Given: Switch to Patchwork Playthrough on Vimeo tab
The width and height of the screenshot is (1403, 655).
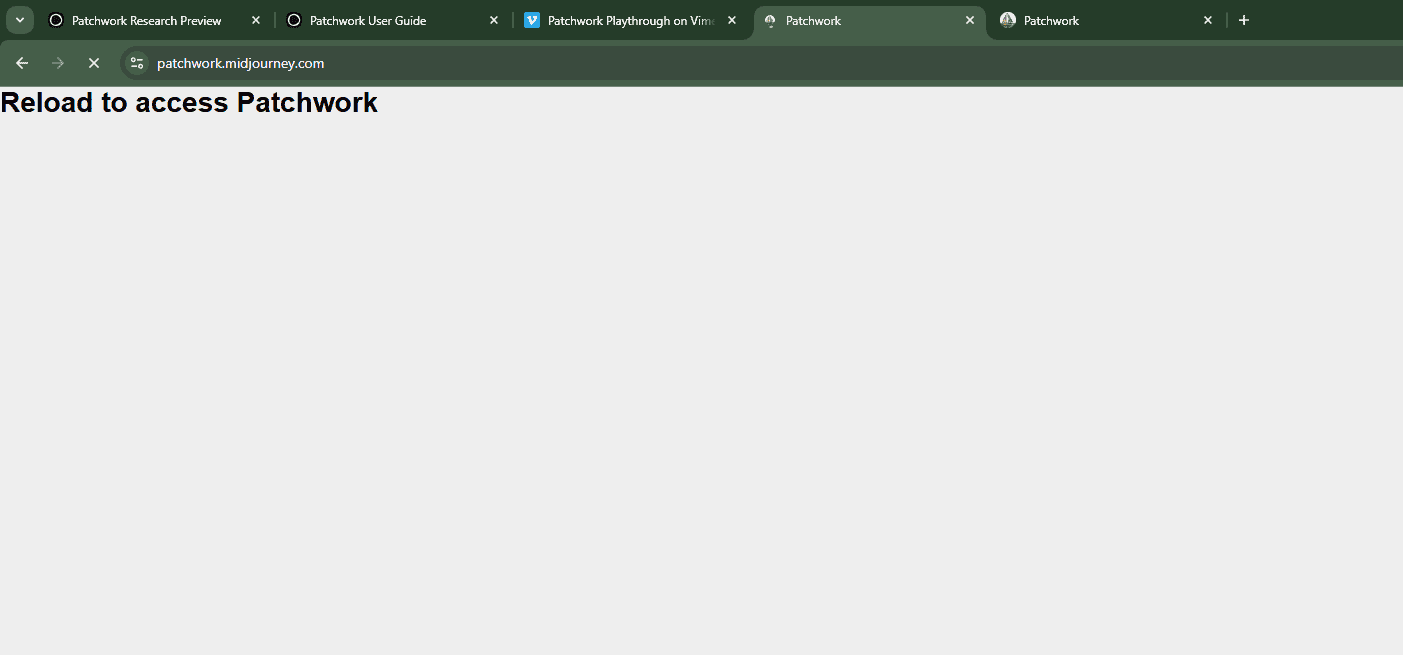Looking at the screenshot, I should pyautogui.click(x=630, y=20).
